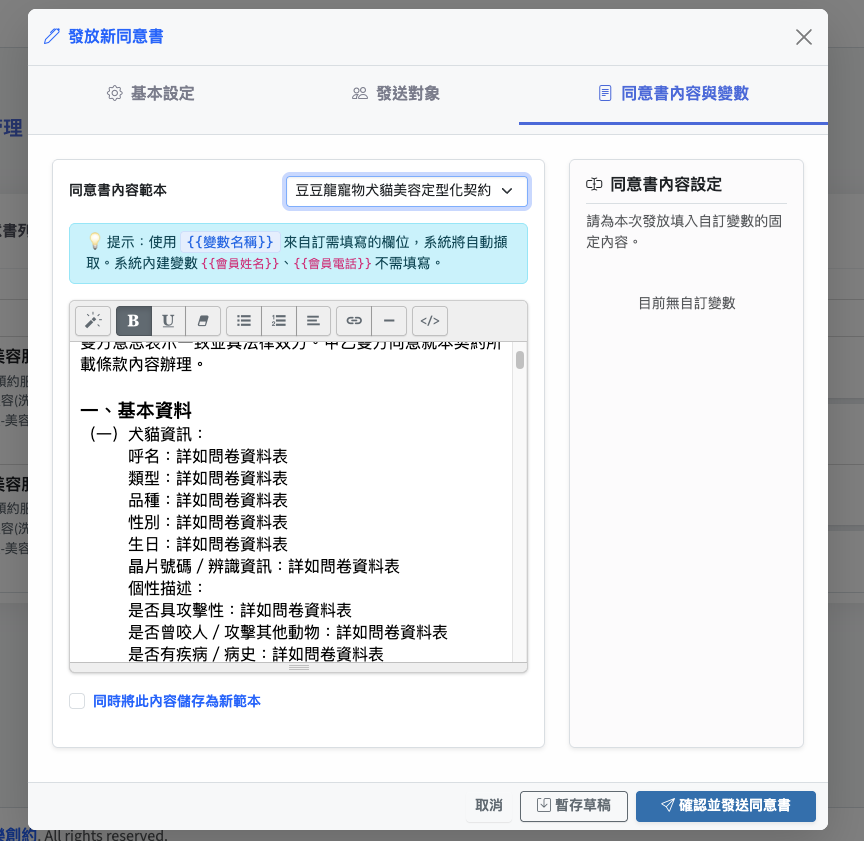Click the line 呼名：詳如問卷資料表

click(208, 456)
